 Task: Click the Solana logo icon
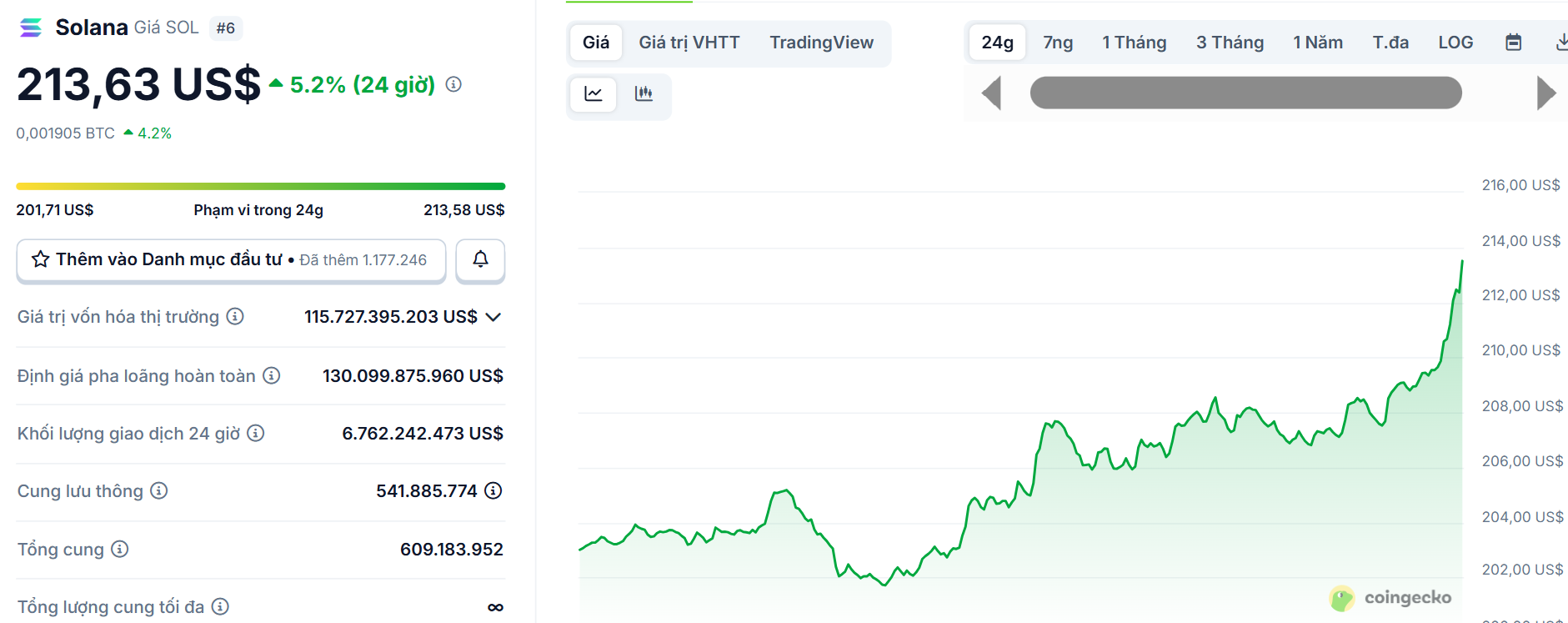[31, 28]
